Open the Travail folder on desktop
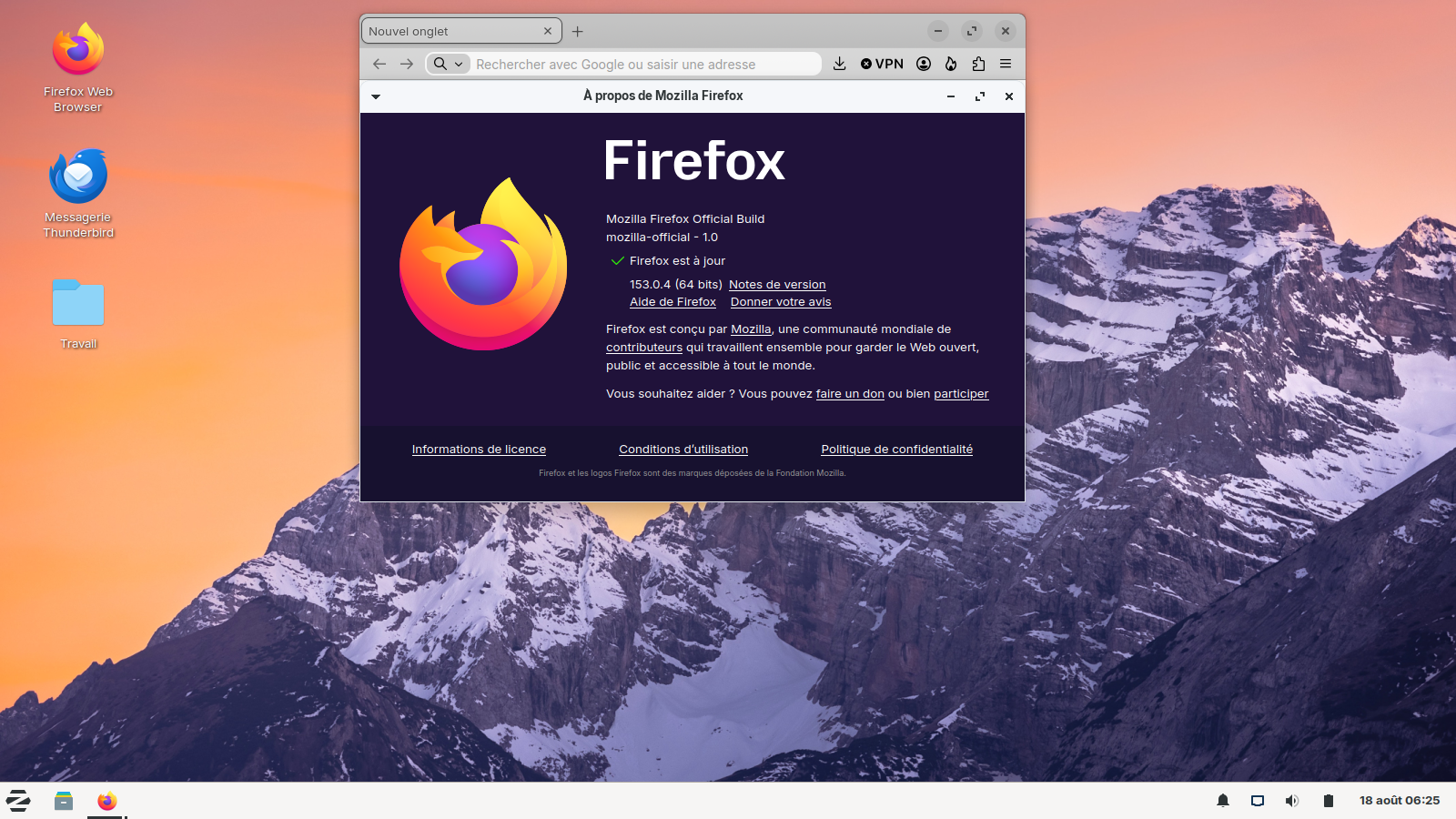 [78, 314]
